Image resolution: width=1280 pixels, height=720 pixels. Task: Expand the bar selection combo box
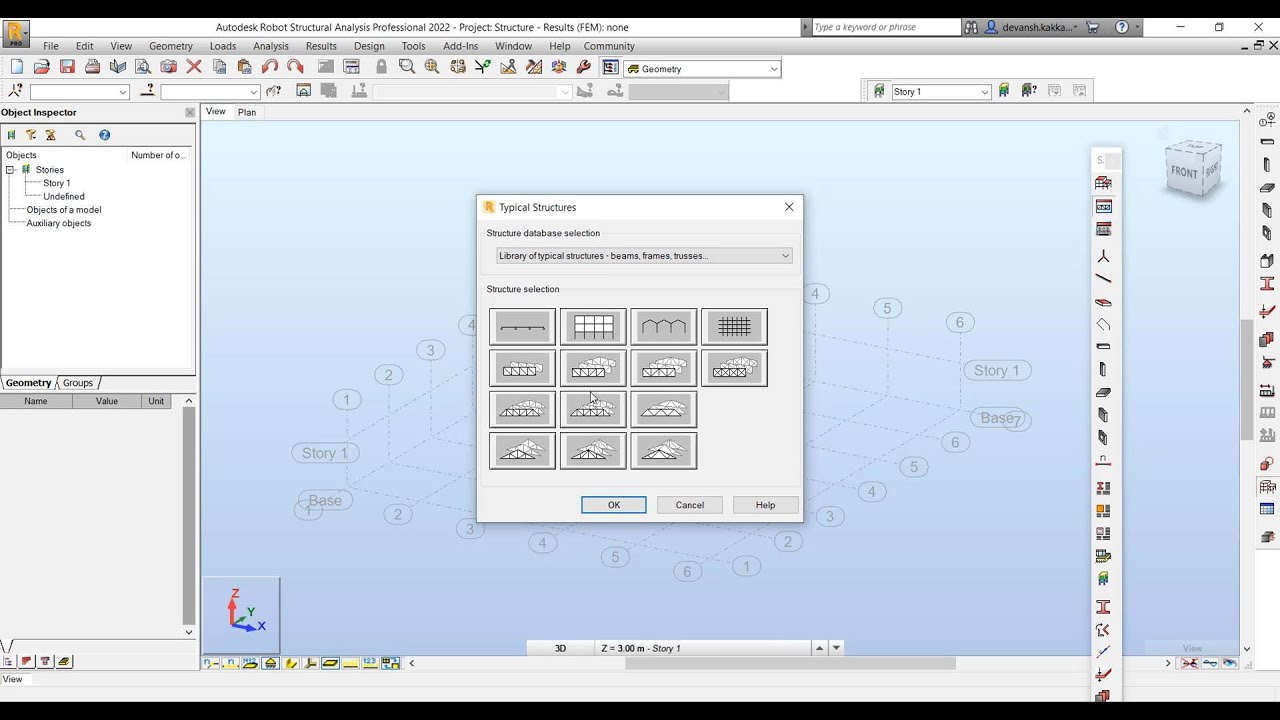pos(210,92)
